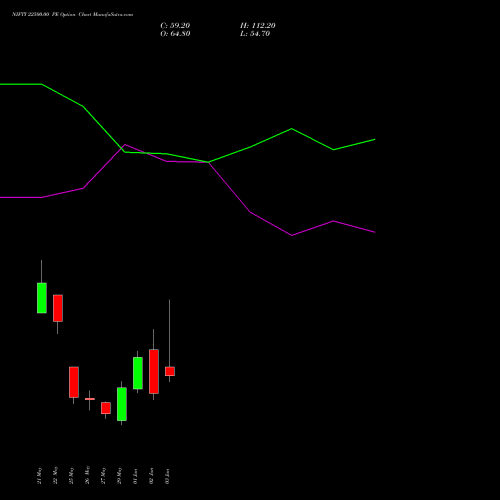This screenshot has height=500, width=500.
Task: Select the 03 Jun date label
Action: [x=167, y=476]
